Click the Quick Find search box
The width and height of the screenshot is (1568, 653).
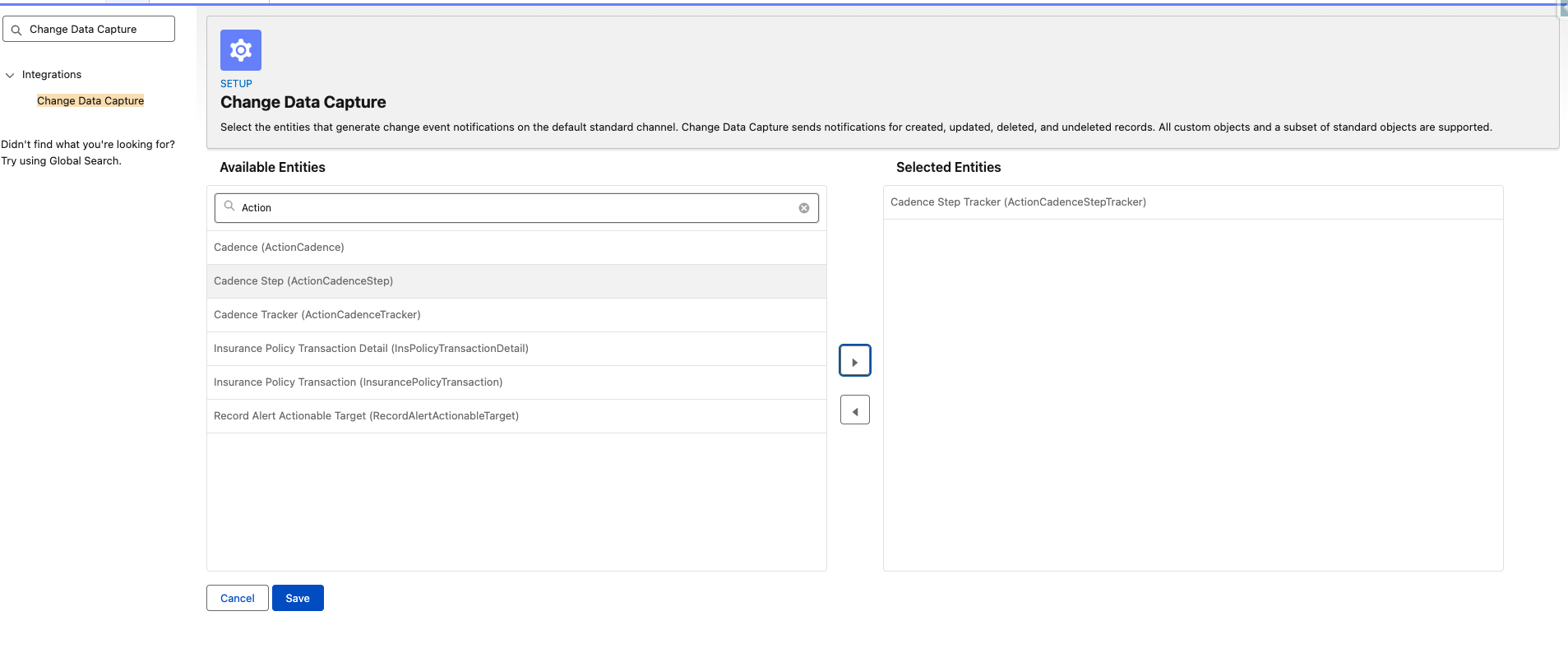[x=99, y=30]
